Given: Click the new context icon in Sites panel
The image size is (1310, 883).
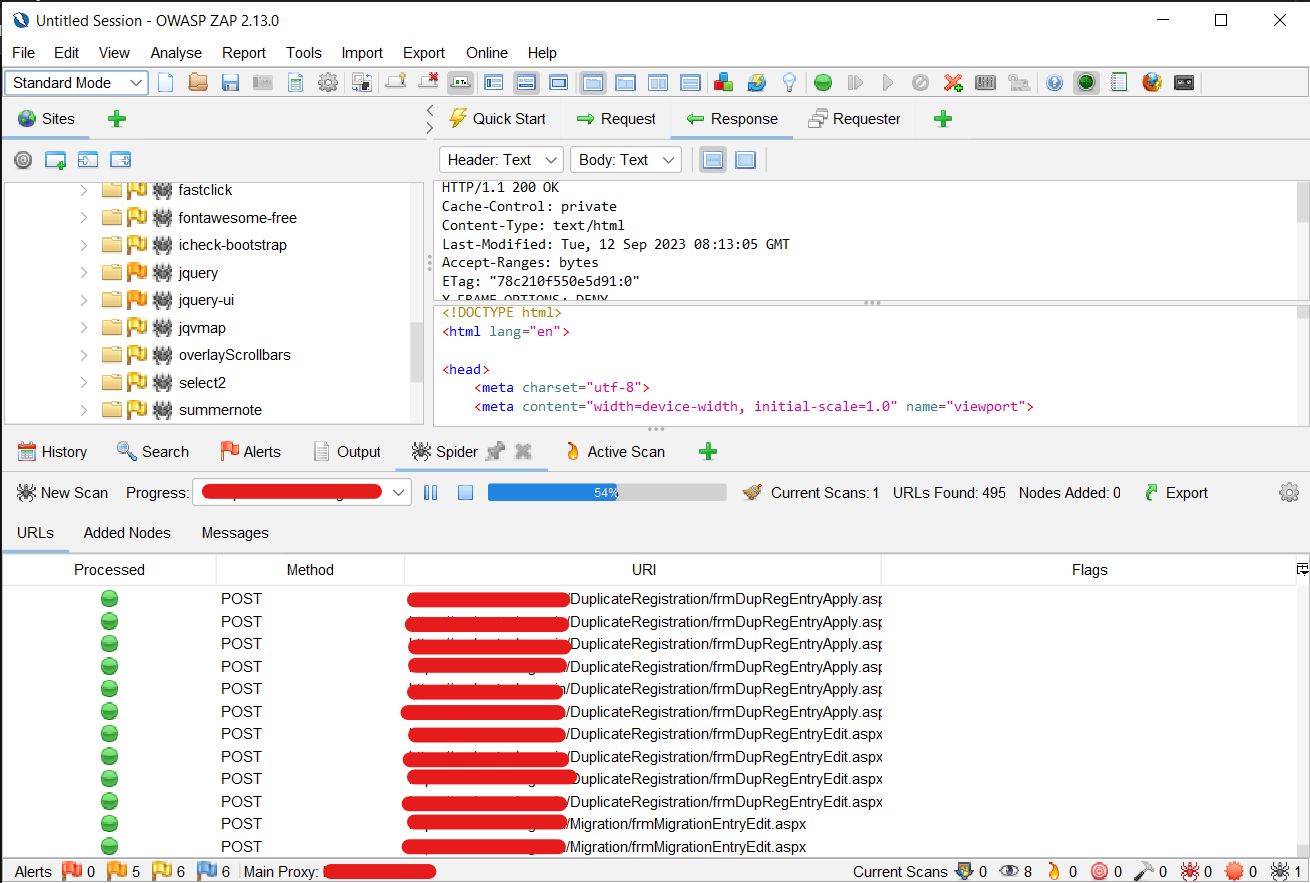Looking at the screenshot, I should [x=55, y=160].
